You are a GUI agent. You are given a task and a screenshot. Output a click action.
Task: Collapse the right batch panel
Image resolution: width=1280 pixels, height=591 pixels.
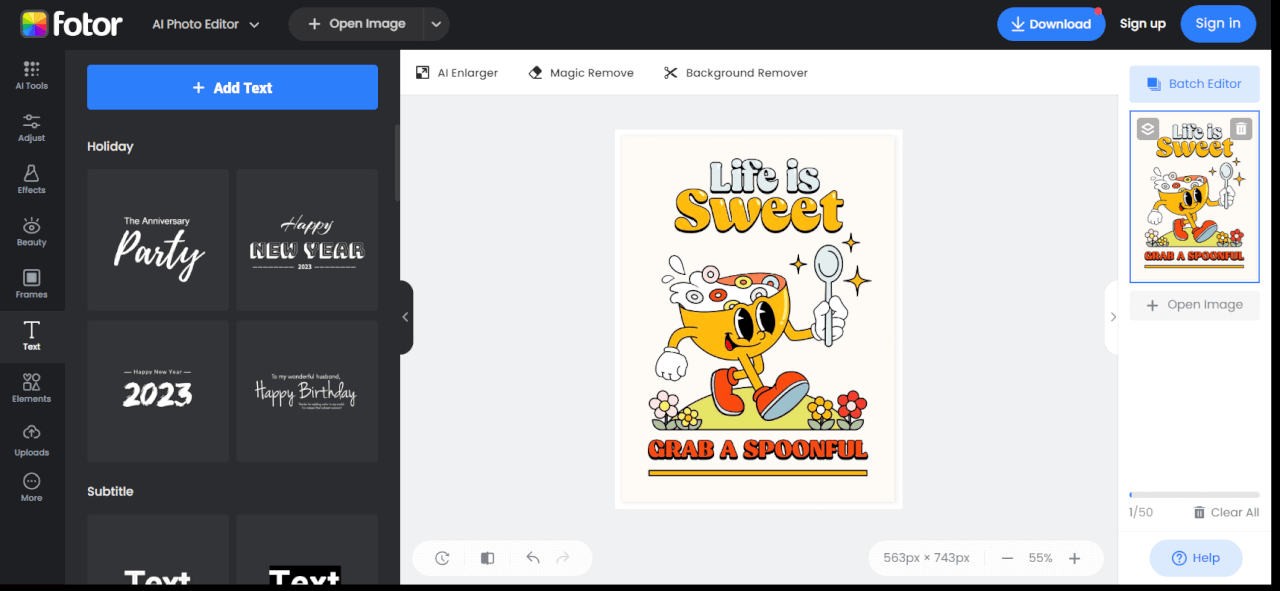click(x=1112, y=317)
